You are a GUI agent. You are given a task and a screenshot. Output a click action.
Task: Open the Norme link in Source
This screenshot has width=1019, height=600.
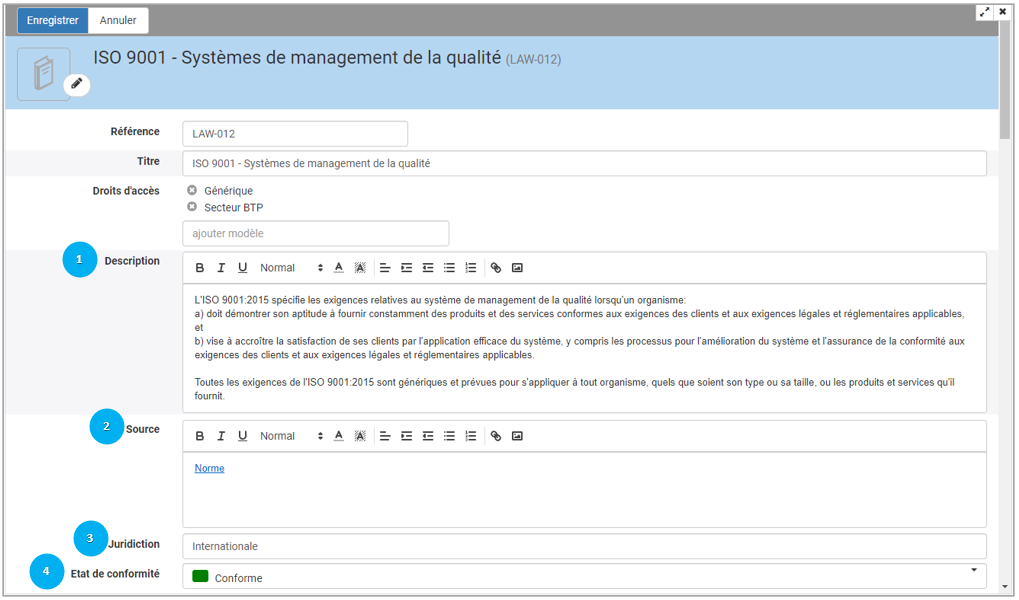[209, 468]
